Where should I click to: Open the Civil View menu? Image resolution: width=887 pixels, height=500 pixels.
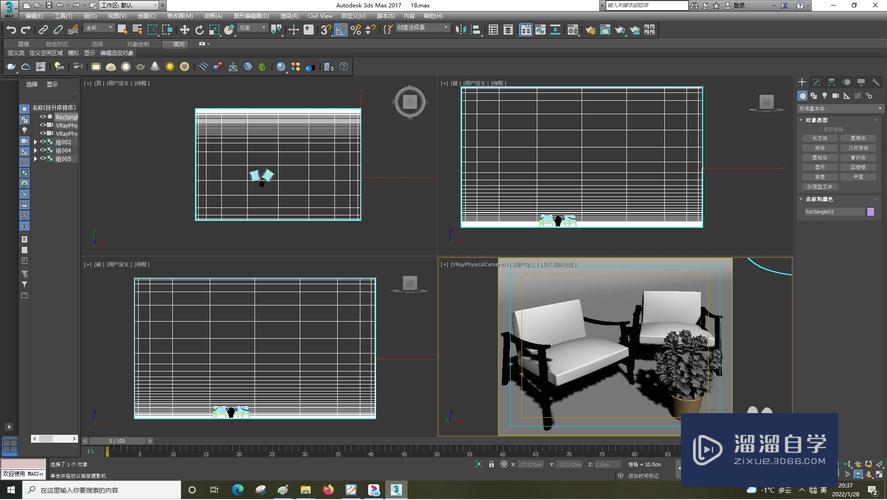320,17
